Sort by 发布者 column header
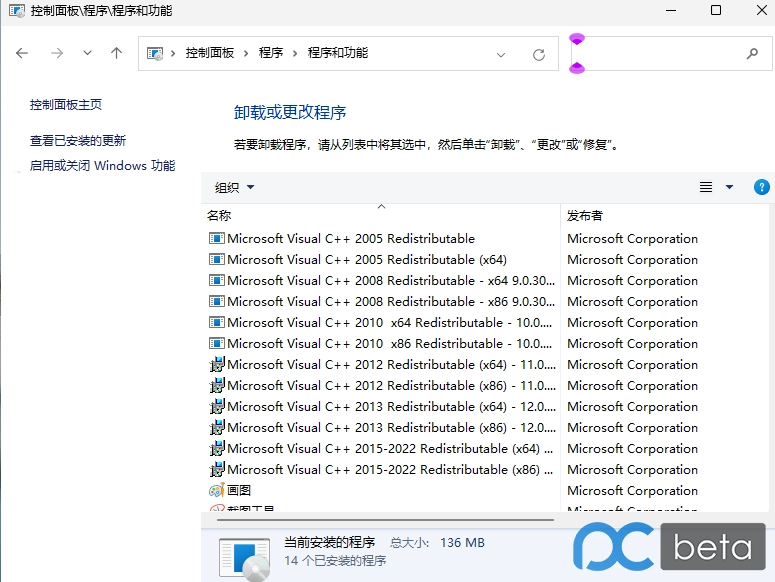 [665, 215]
